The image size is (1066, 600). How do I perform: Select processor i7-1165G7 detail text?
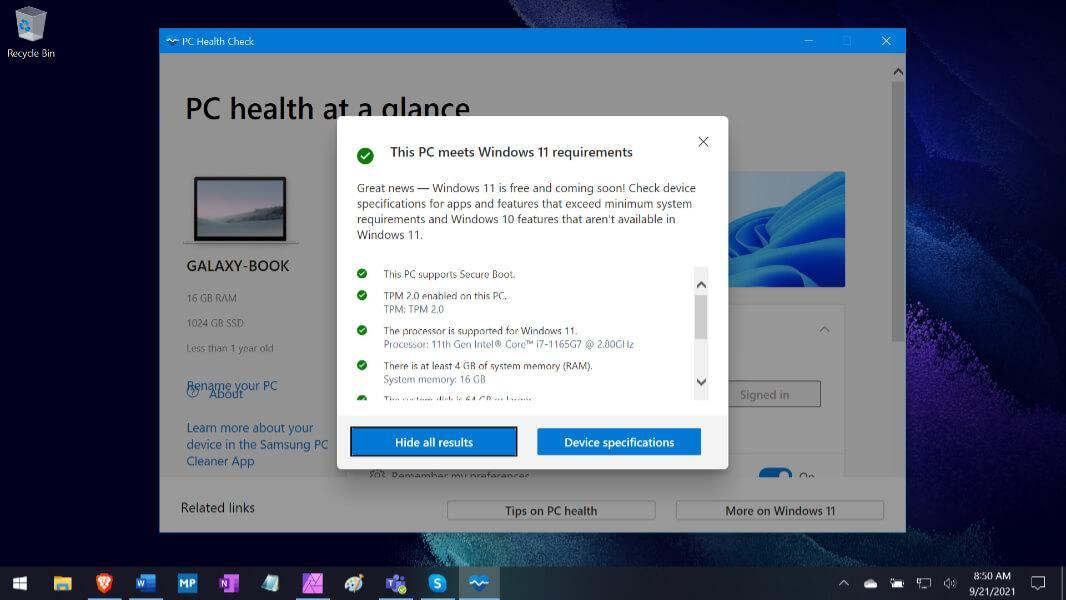508,345
